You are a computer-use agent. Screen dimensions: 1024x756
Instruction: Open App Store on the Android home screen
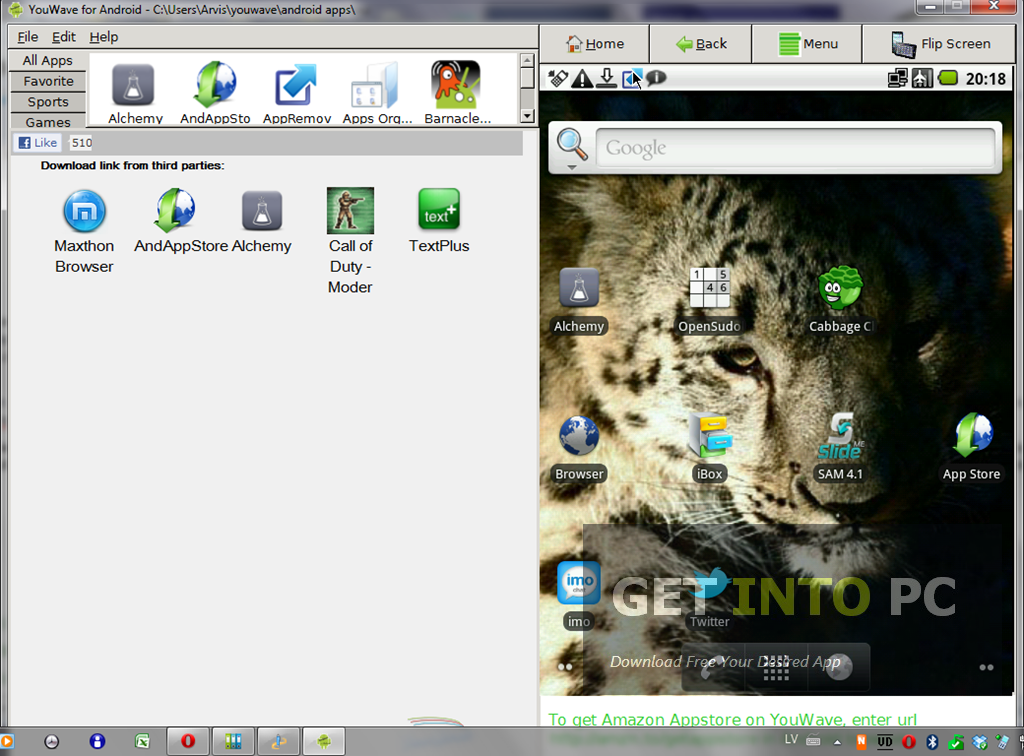pos(971,449)
